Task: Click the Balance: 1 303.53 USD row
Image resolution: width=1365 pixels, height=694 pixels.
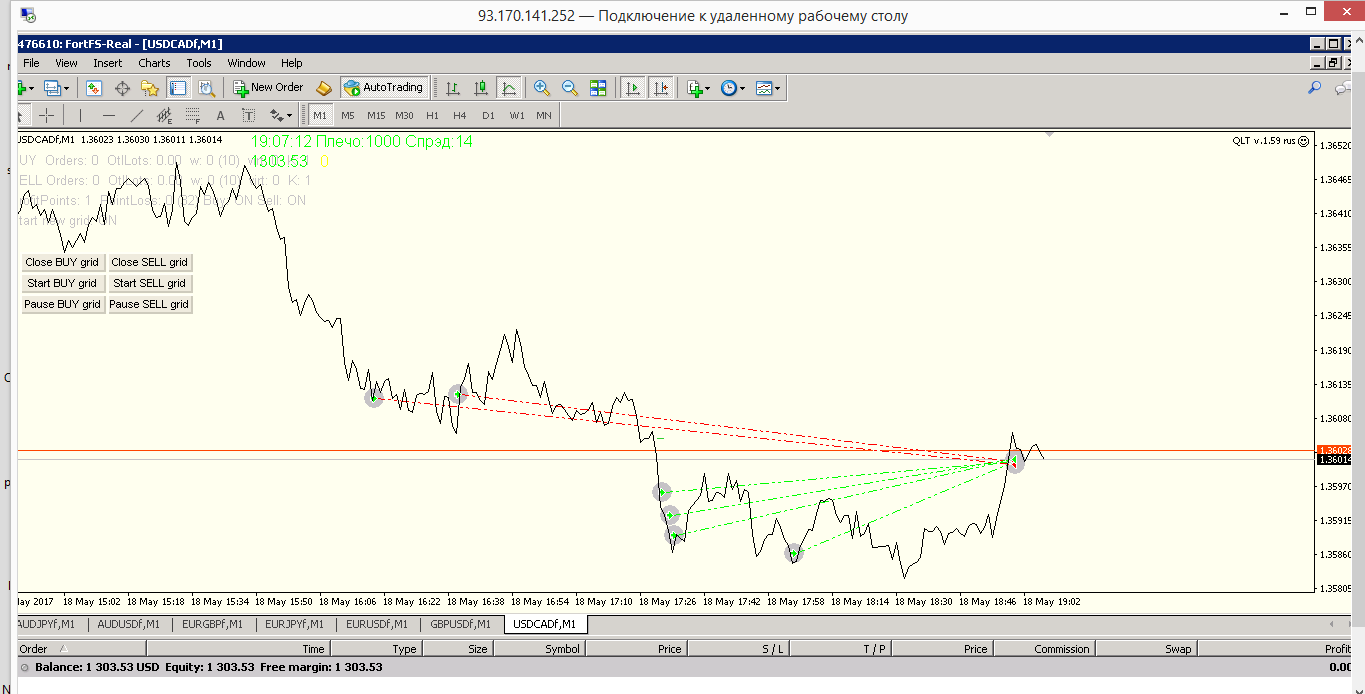Action: point(686,667)
